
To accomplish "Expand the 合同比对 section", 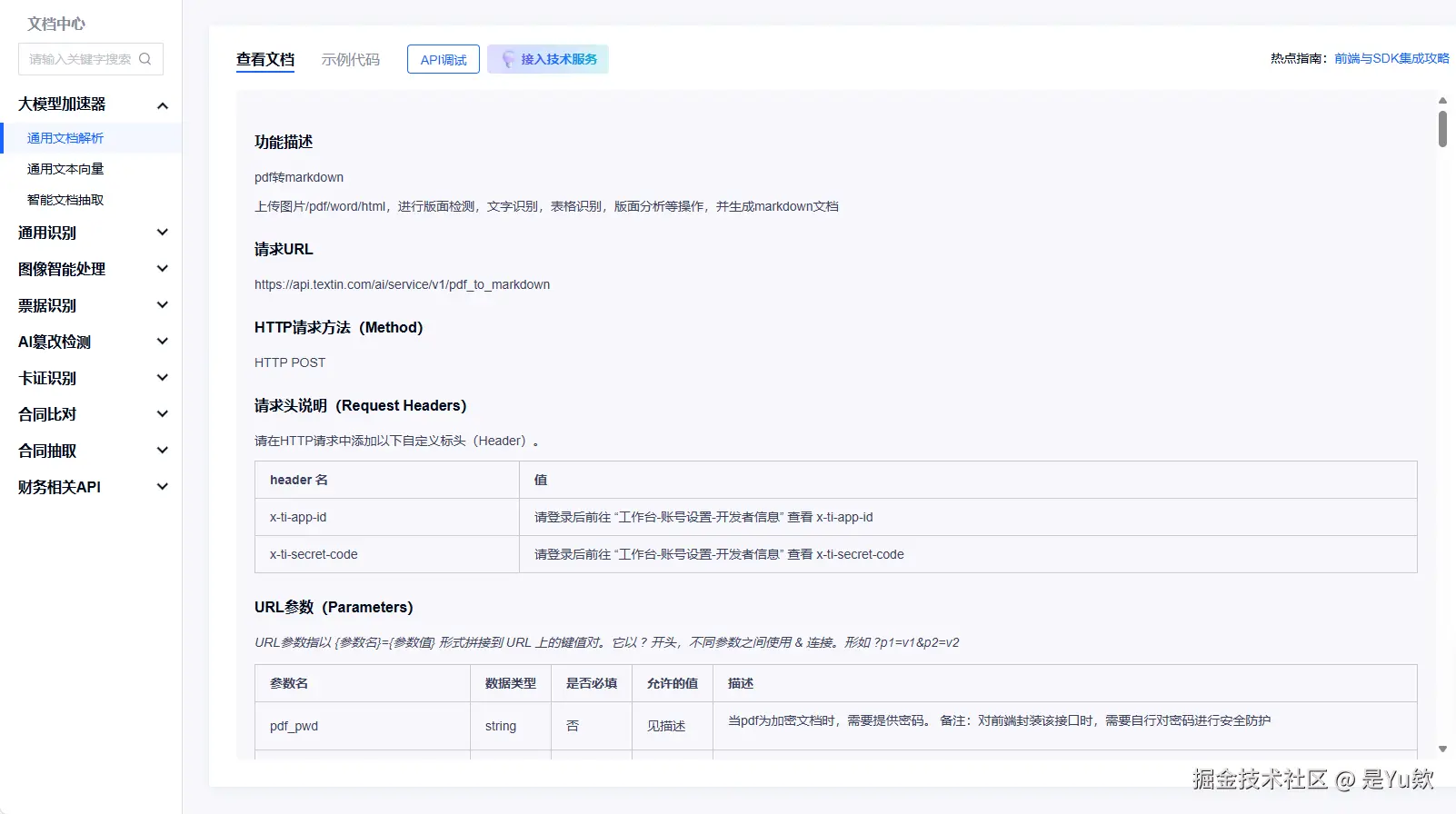I will [x=163, y=414].
